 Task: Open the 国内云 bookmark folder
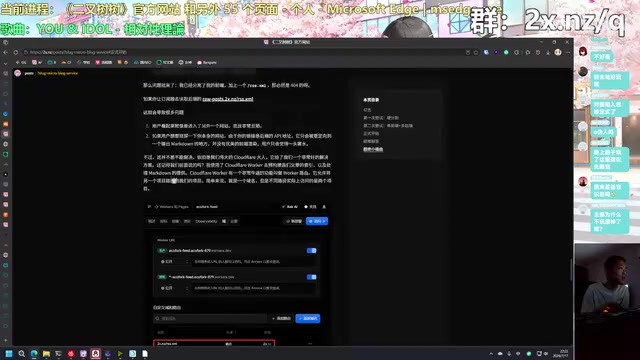coord(142,62)
